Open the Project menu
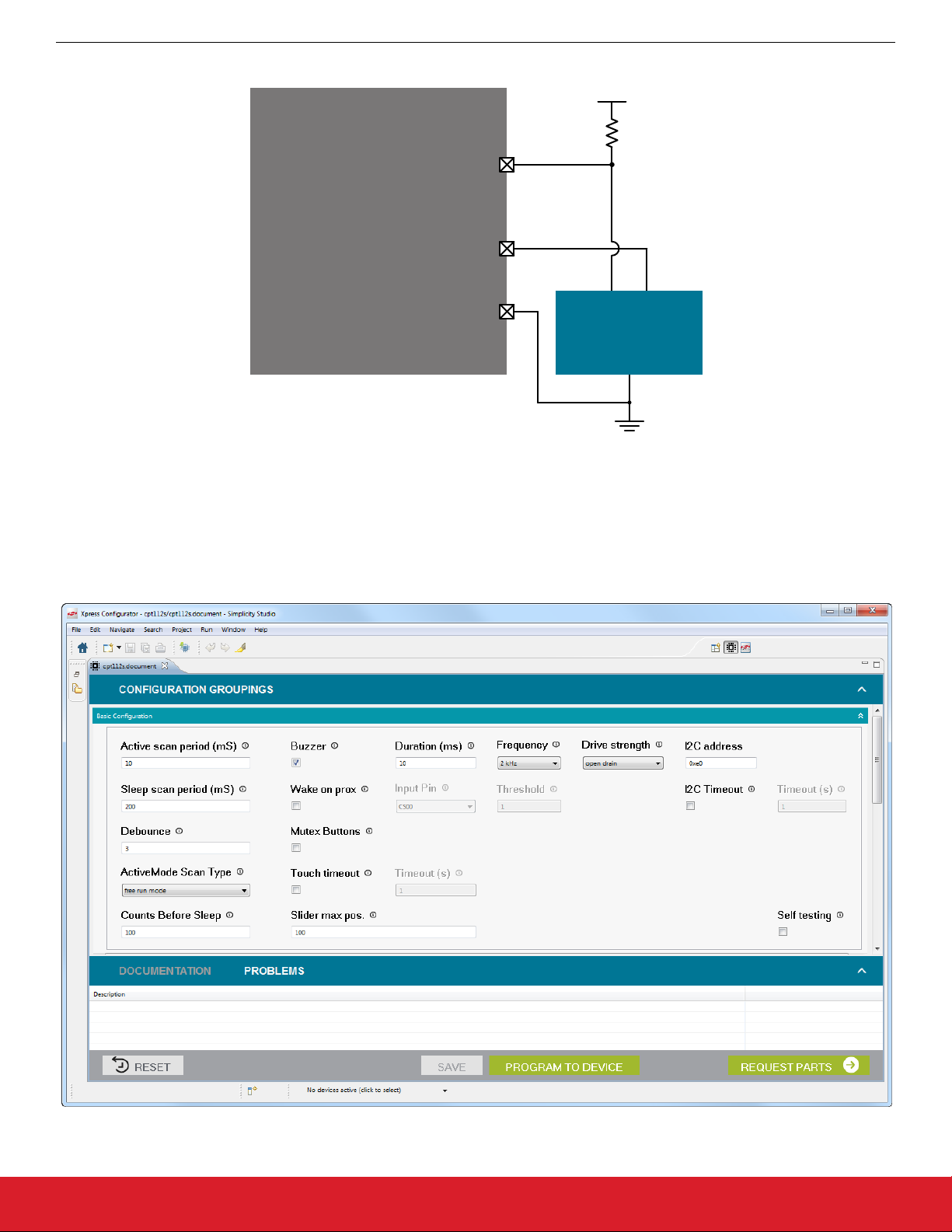Viewport: 952px width, 1232px height. coord(182,630)
